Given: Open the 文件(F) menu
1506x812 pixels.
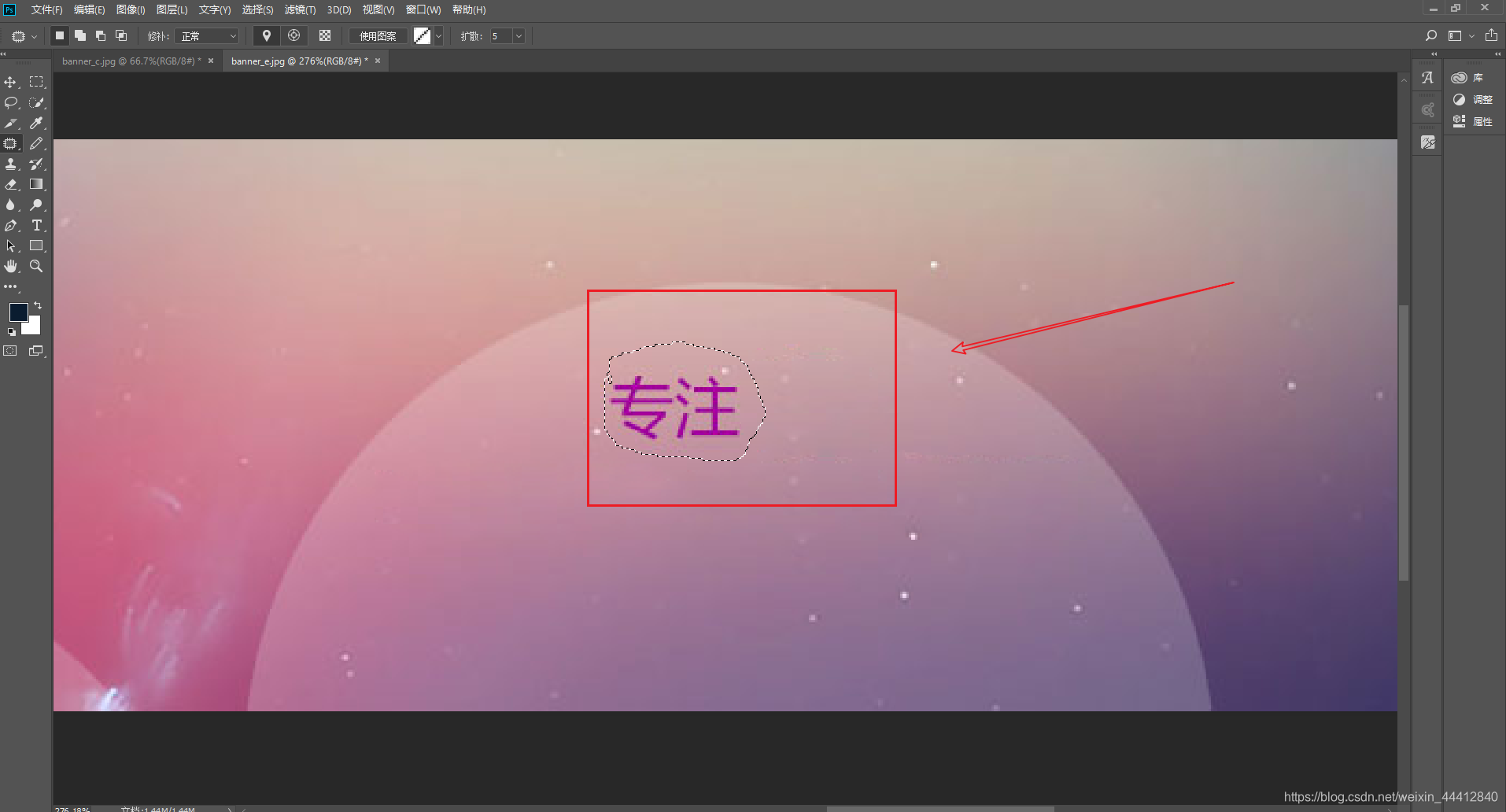Looking at the screenshot, I should 46,9.
